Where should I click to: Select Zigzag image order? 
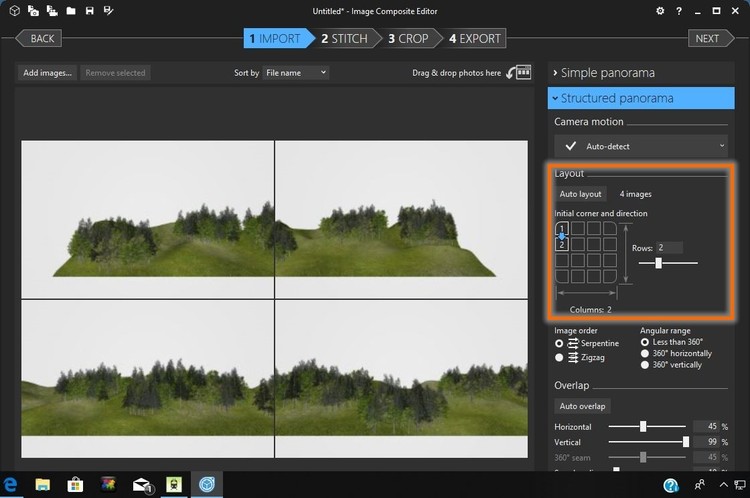[x=559, y=357]
